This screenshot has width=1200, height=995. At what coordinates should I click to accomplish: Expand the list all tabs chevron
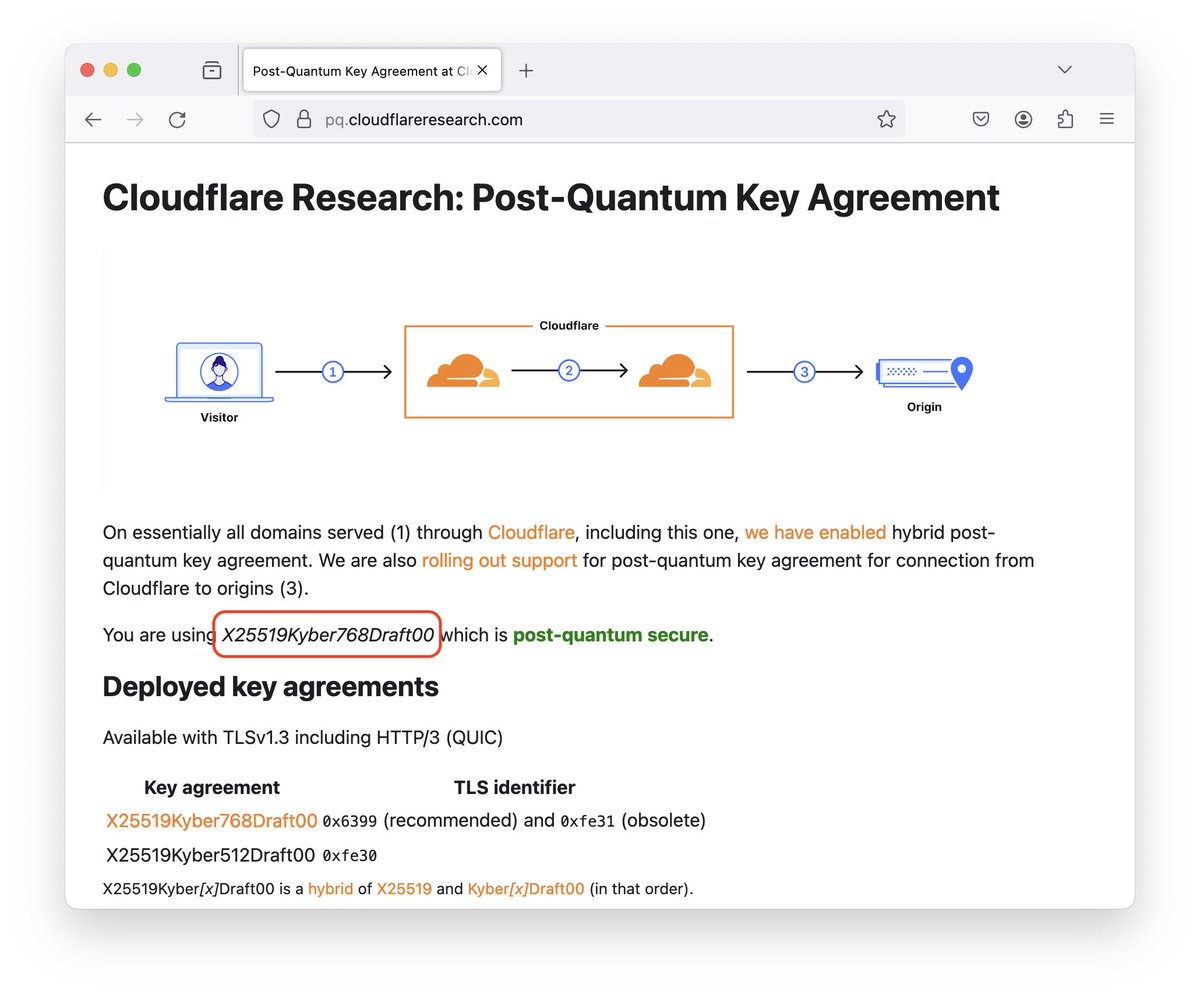pos(1065,70)
